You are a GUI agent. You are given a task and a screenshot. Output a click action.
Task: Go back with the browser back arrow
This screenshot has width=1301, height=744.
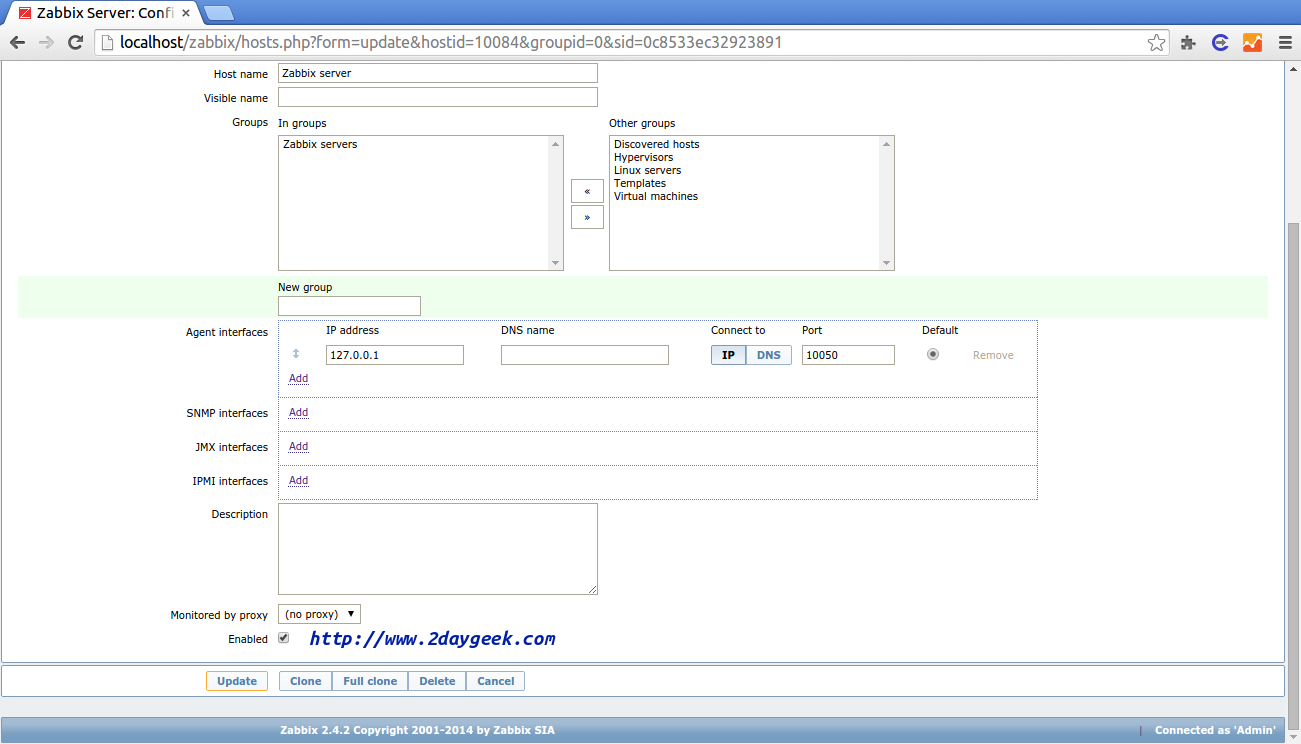coord(17,42)
